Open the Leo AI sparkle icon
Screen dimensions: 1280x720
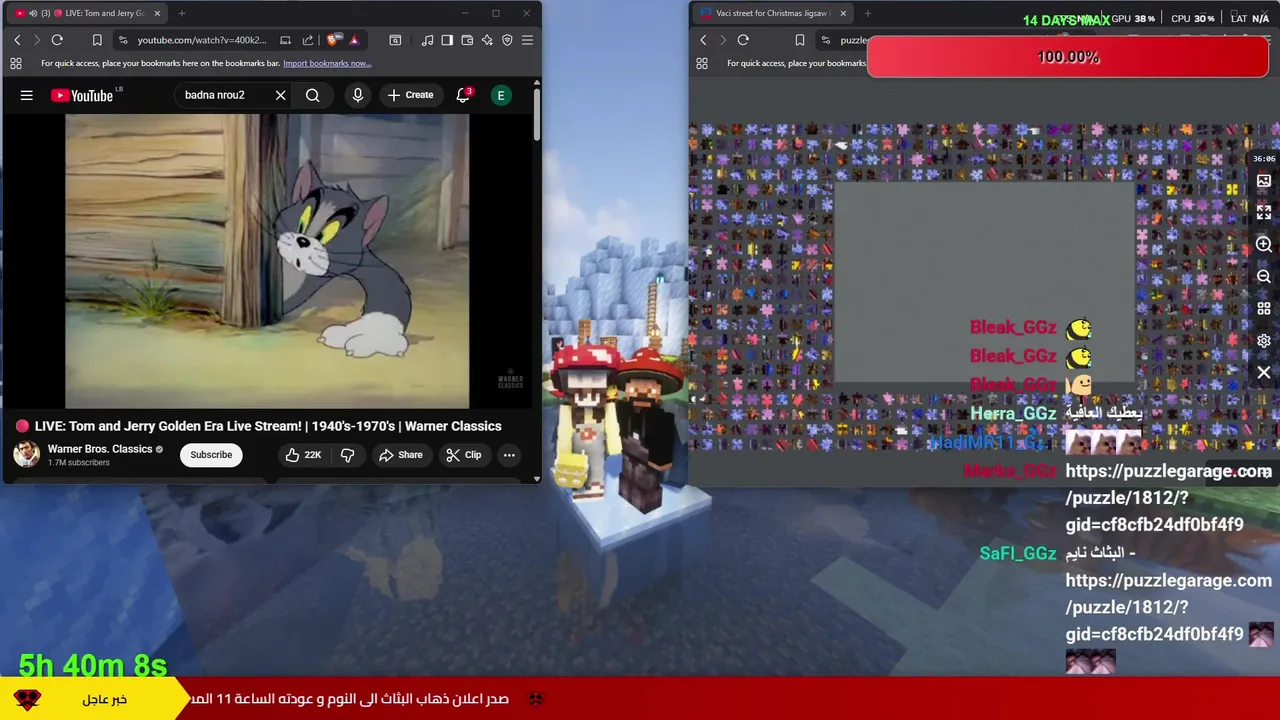click(487, 40)
